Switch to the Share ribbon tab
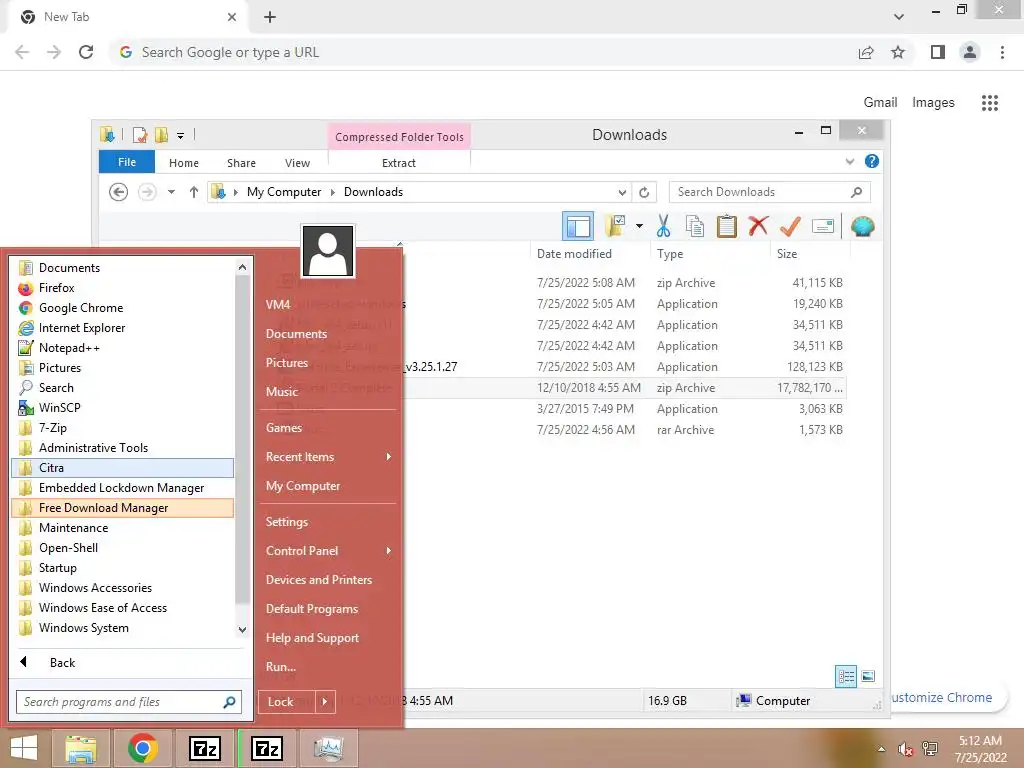The height and width of the screenshot is (768, 1024). click(x=241, y=163)
